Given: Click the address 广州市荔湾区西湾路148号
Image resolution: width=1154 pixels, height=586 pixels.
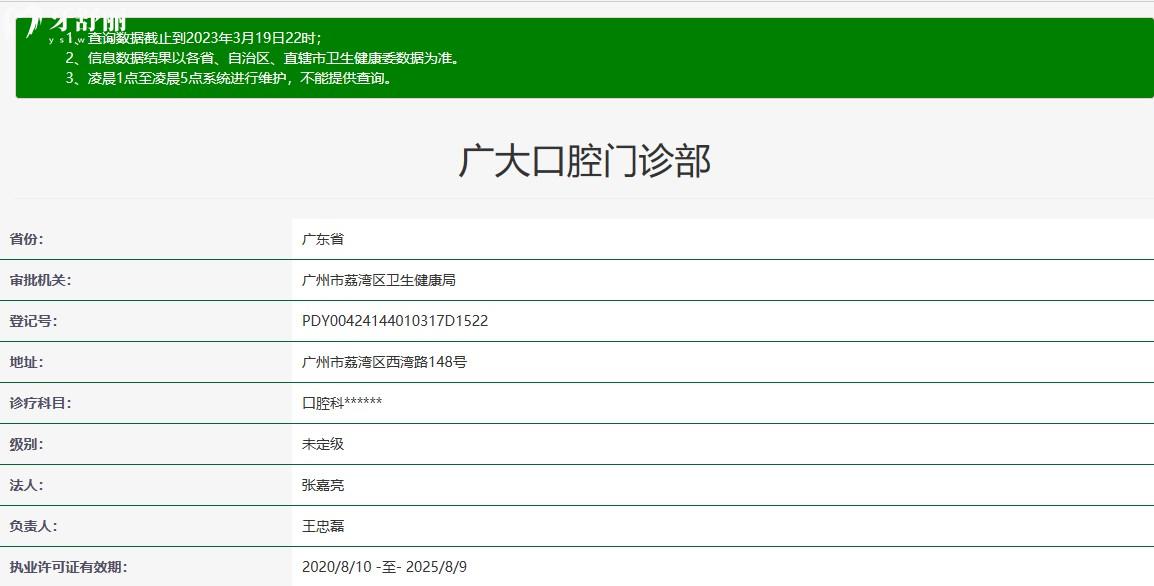Looking at the screenshot, I should click(x=384, y=362).
